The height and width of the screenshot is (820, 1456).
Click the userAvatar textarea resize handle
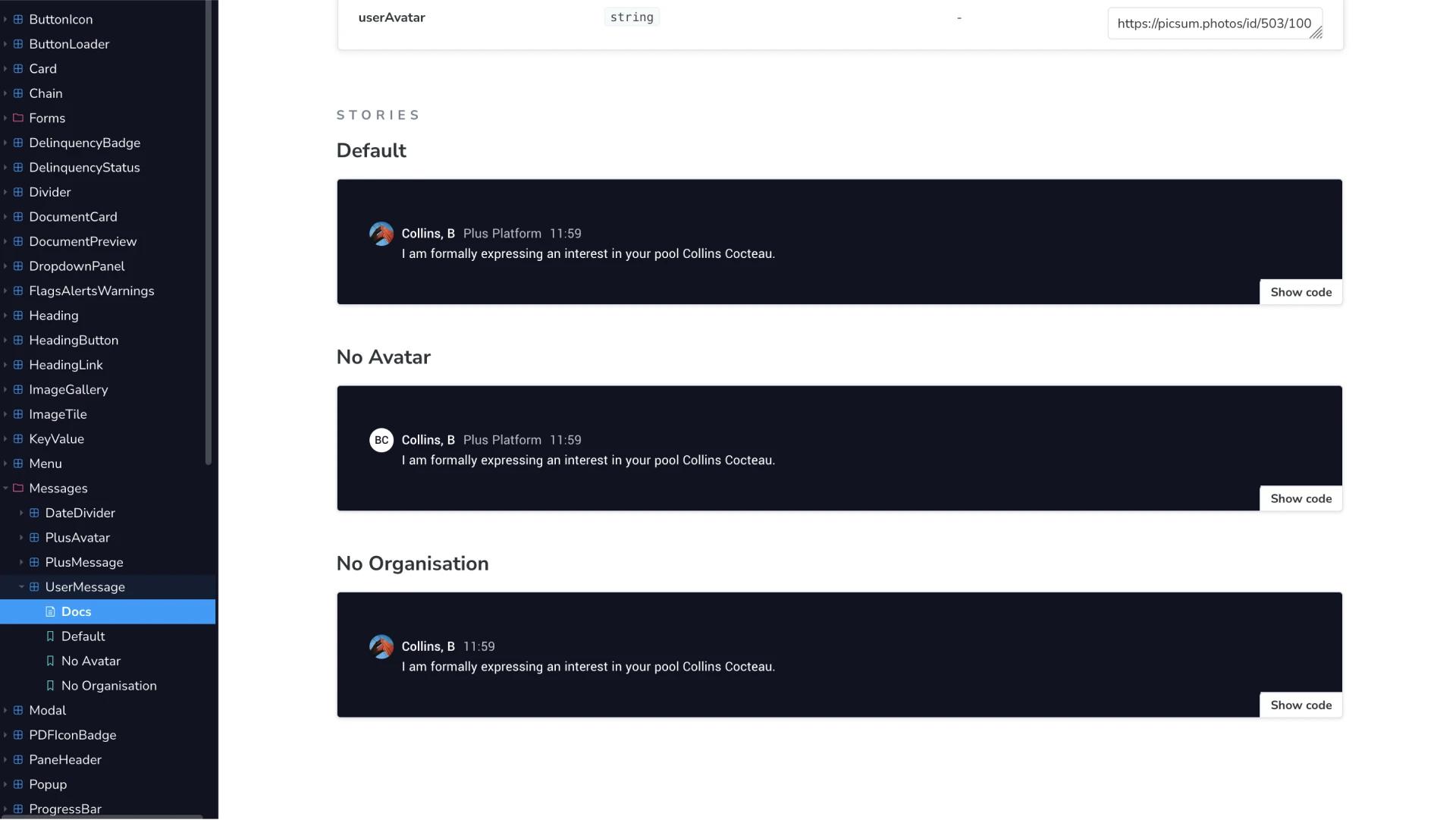click(x=1316, y=33)
